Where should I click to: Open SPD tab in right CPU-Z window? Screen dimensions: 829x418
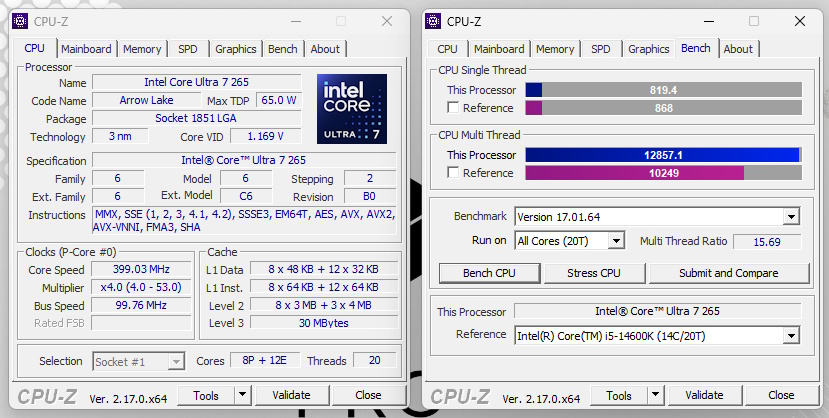click(x=601, y=49)
